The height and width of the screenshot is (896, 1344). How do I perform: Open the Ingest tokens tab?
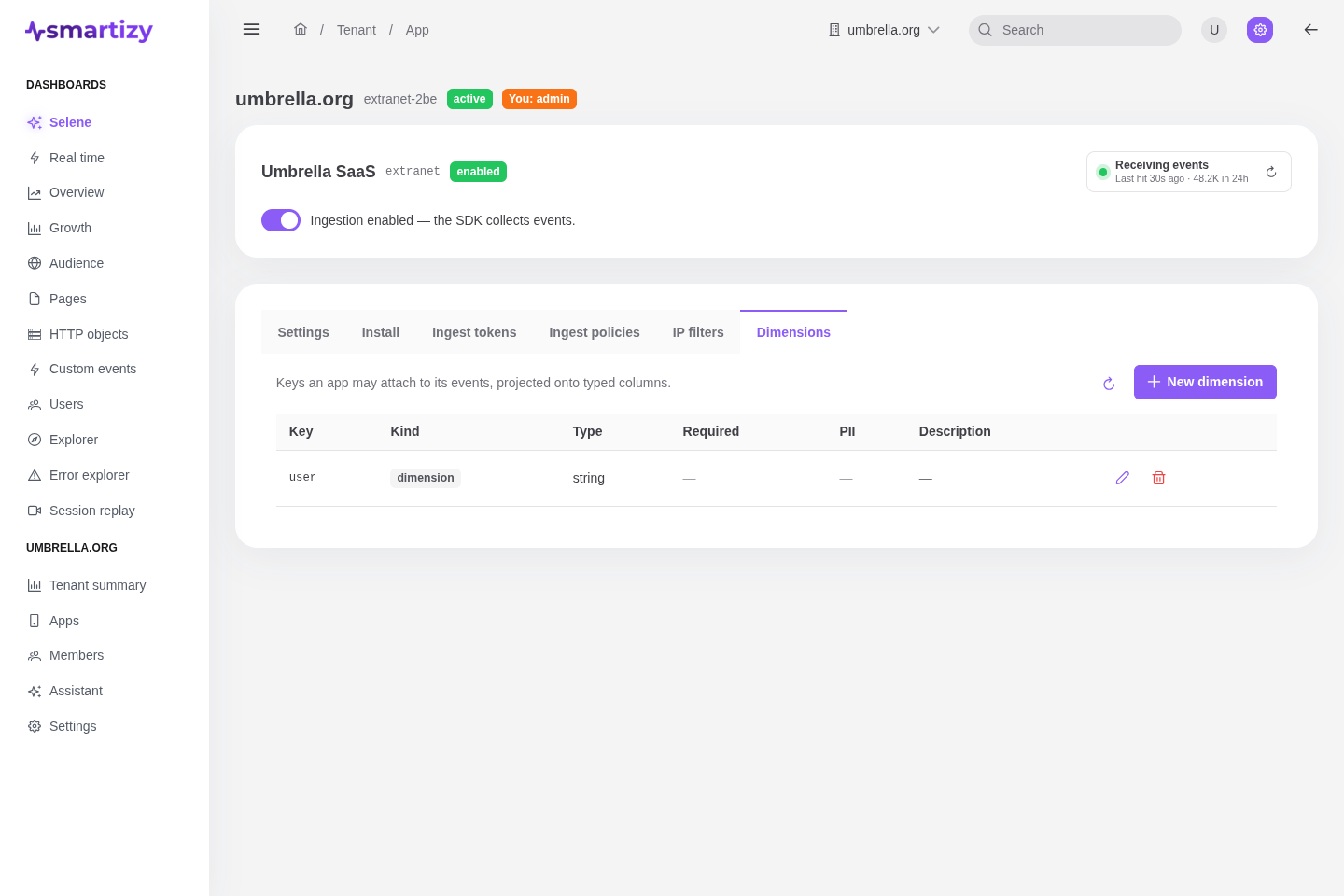474,332
